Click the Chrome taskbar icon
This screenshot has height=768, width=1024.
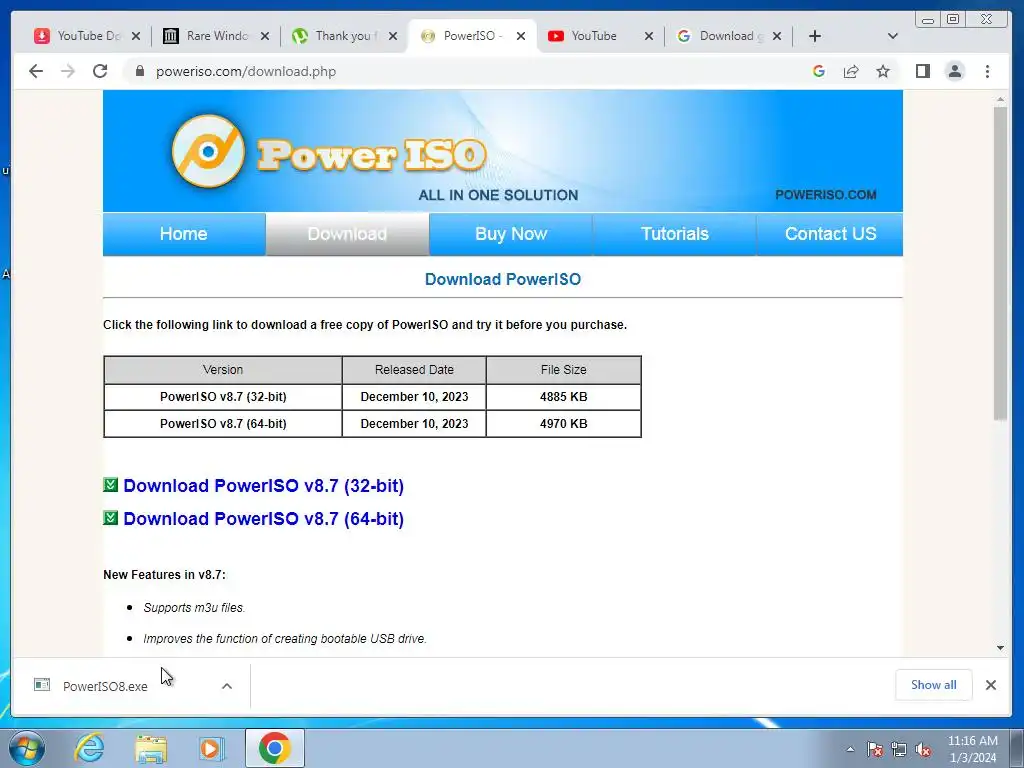[x=274, y=748]
